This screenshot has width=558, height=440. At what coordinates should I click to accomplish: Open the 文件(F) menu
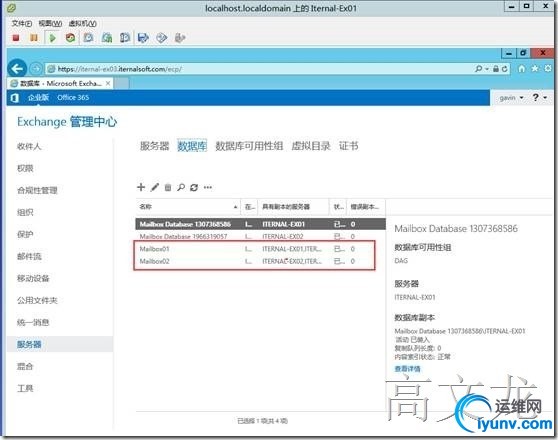tap(22, 23)
